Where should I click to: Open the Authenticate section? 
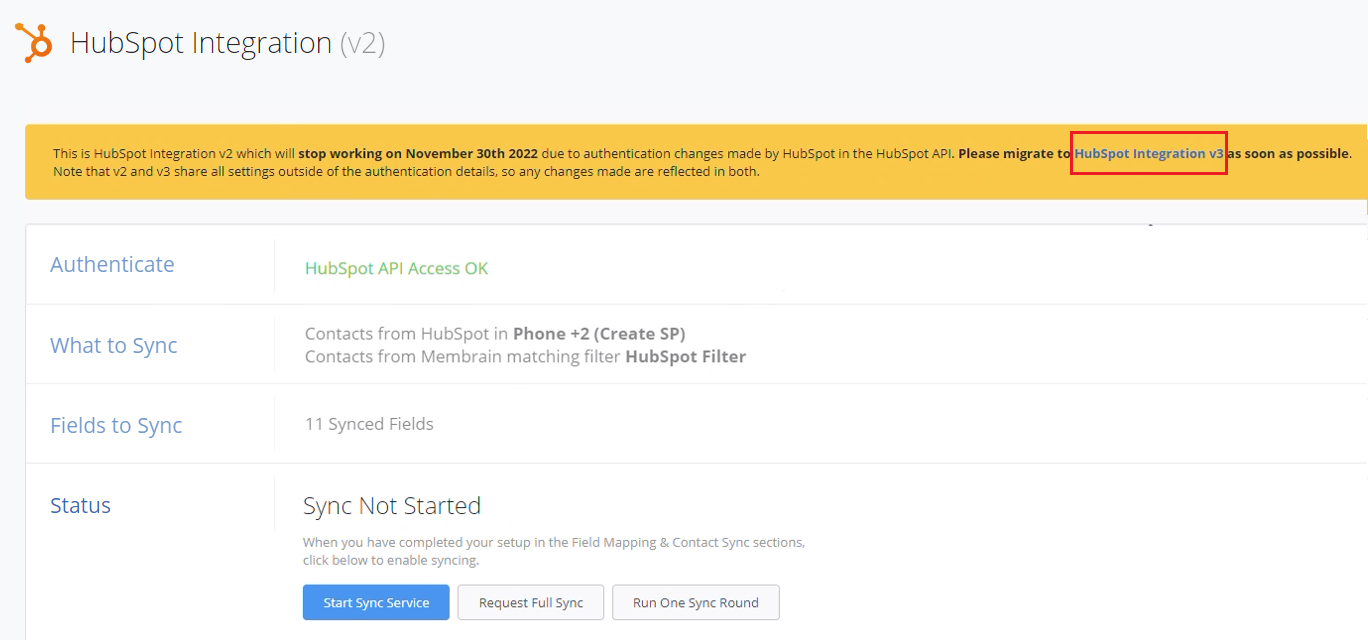[x=112, y=264]
